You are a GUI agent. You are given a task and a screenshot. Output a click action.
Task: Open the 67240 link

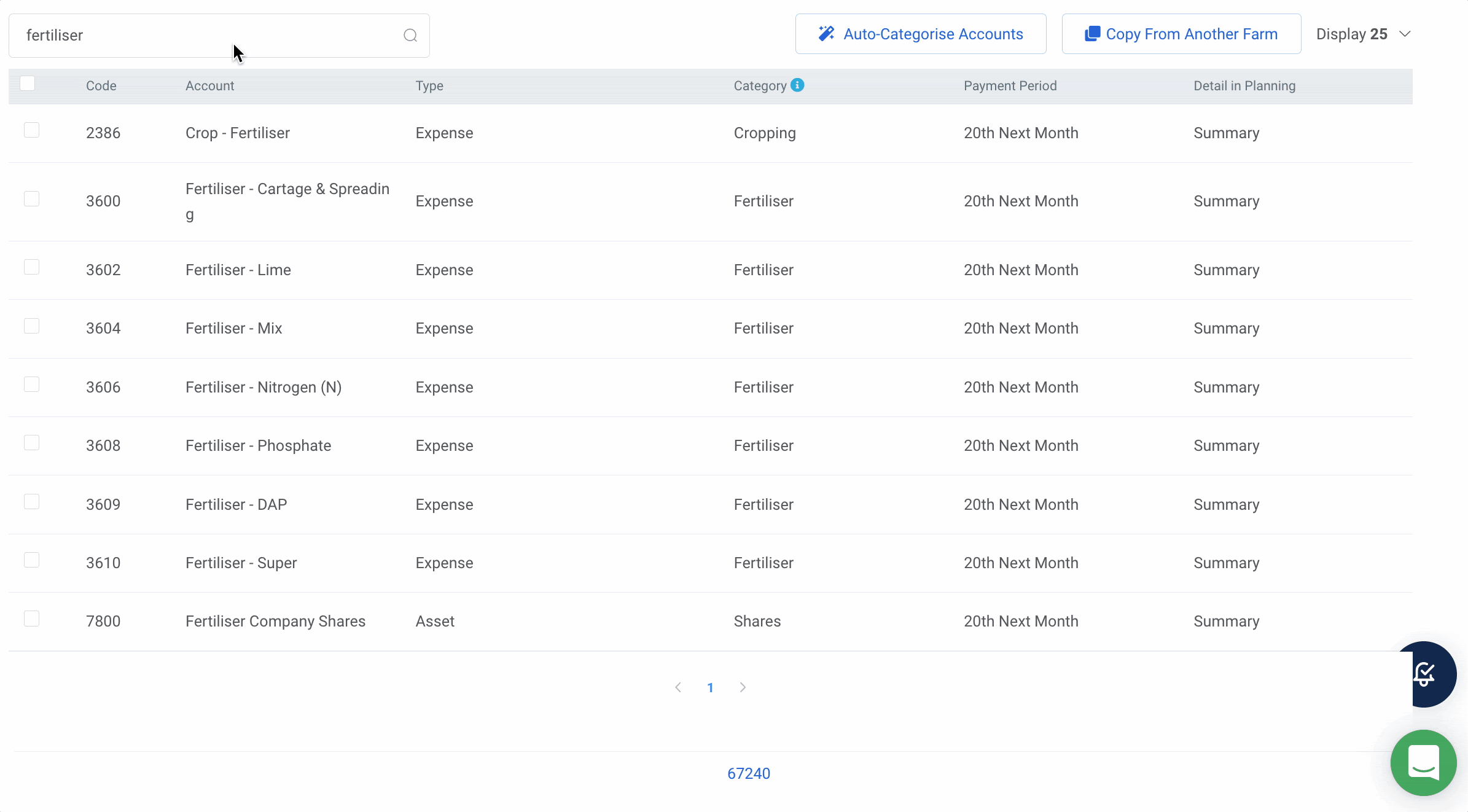(x=749, y=773)
